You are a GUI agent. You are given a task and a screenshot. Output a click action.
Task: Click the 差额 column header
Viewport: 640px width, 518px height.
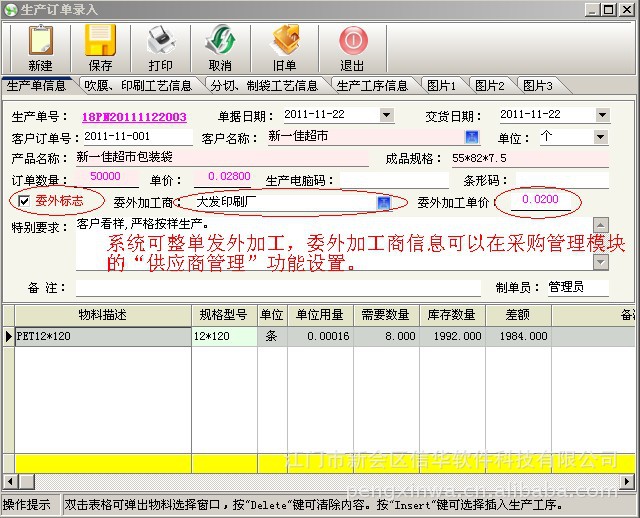[x=518, y=315]
